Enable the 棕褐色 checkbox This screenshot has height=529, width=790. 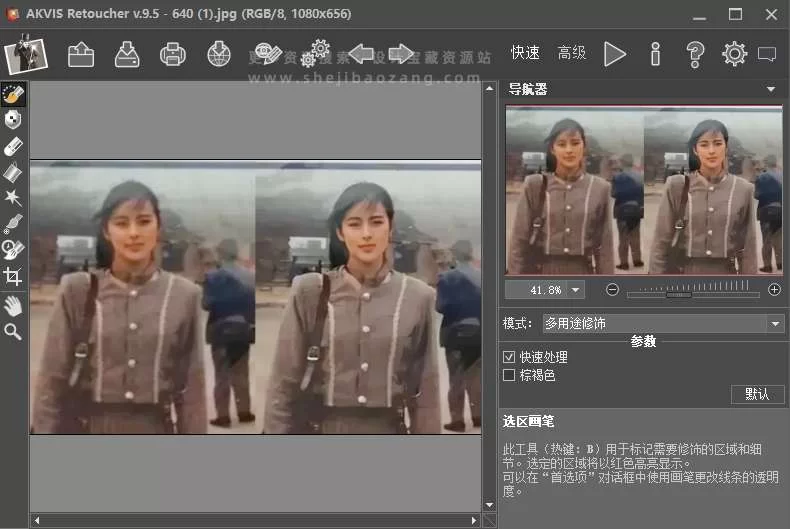click(x=509, y=375)
